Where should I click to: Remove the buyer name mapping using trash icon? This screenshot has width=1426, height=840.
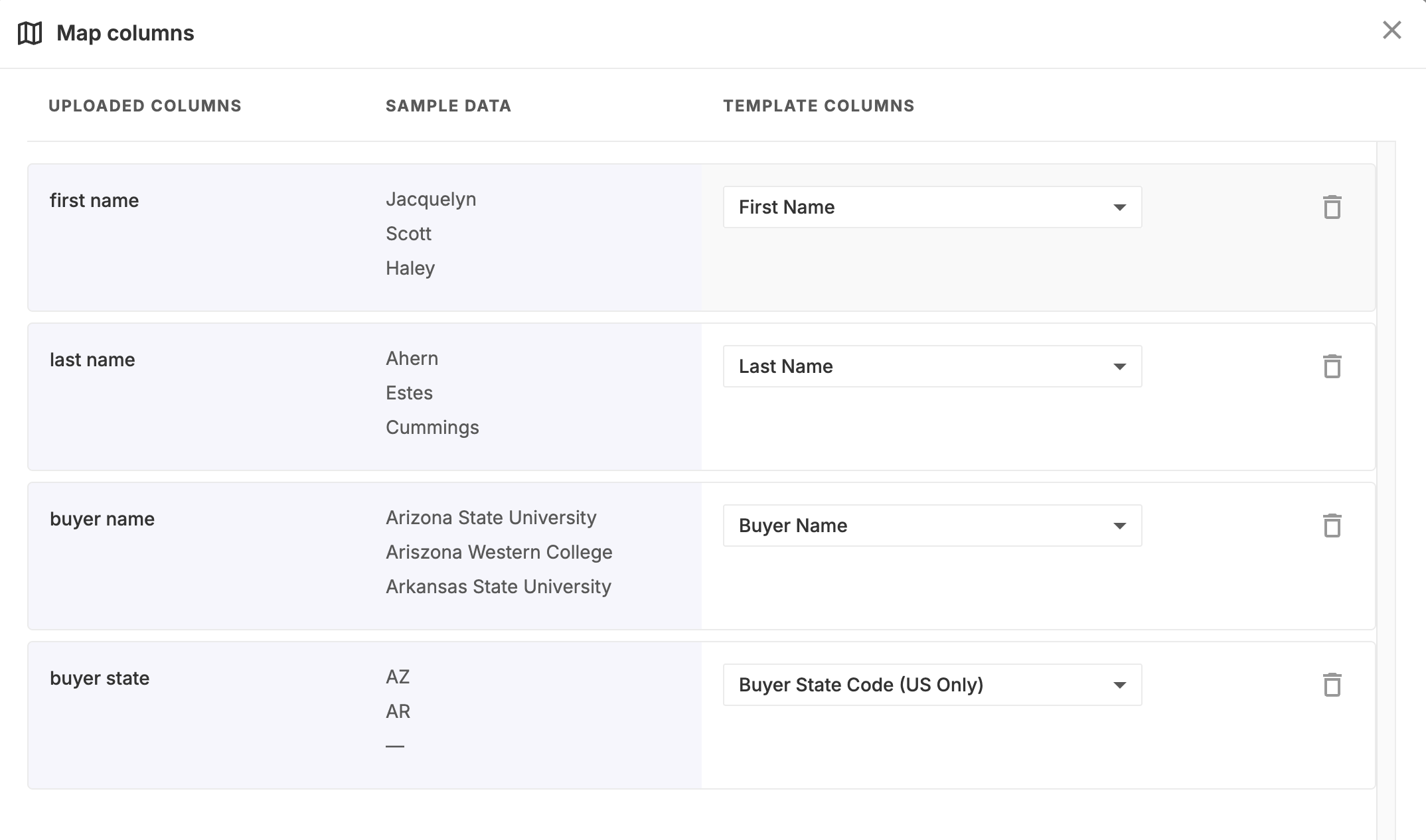pos(1333,525)
